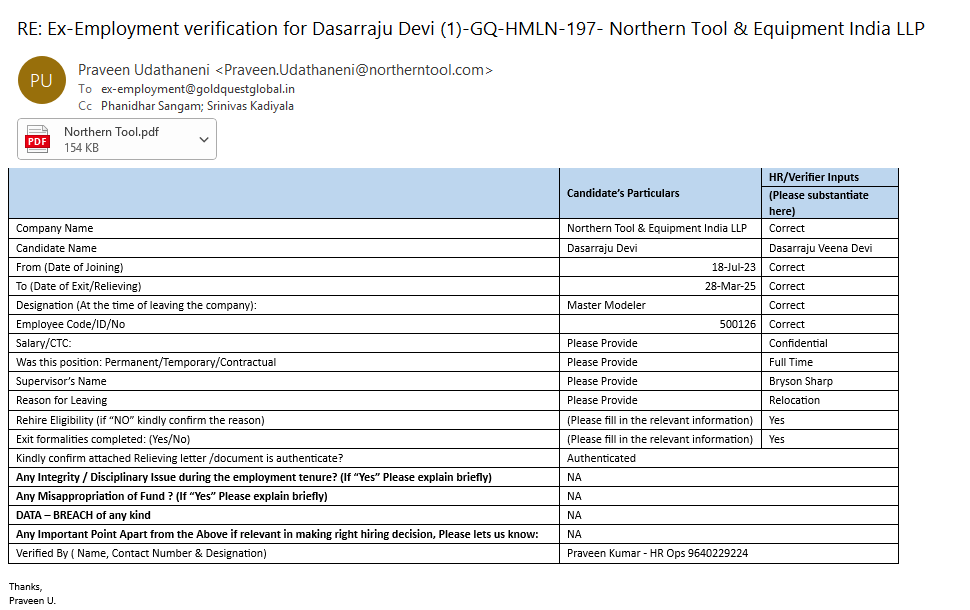
Task: Click the PU sender avatar circle
Action: (41, 82)
